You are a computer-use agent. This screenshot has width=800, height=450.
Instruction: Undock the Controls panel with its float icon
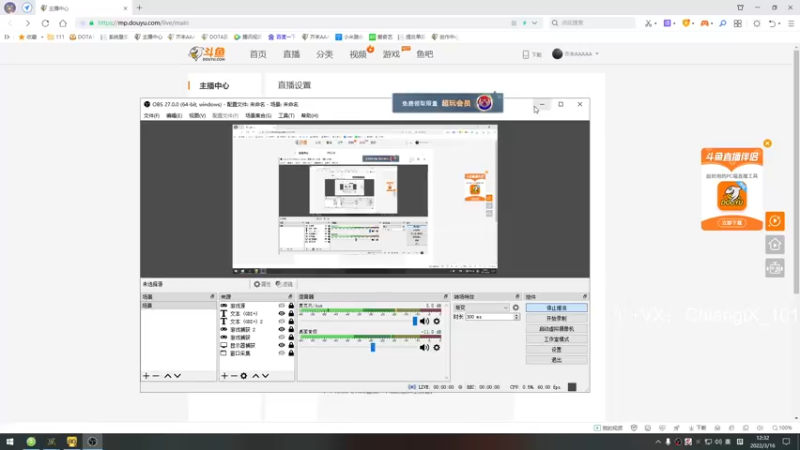coord(585,296)
